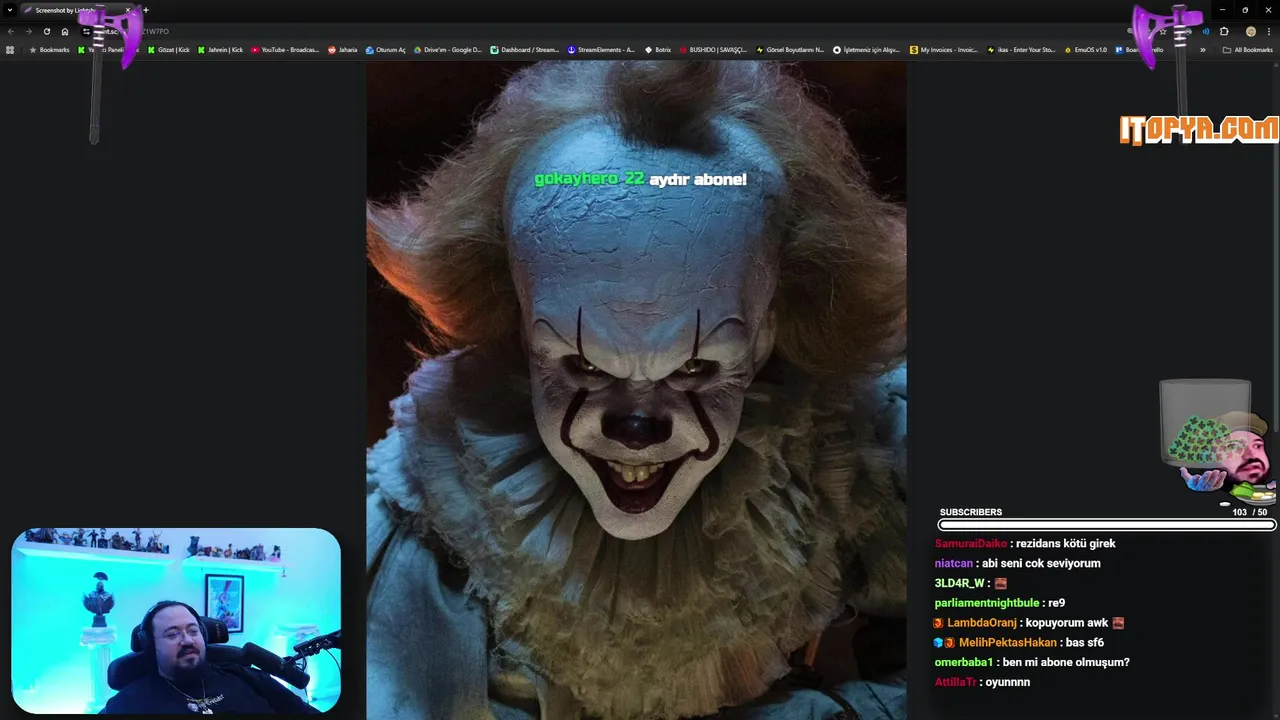Screen dimensions: 1280x720
Task: Click the subscribers goal progress bar
Action: click(x=1107, y=525)
